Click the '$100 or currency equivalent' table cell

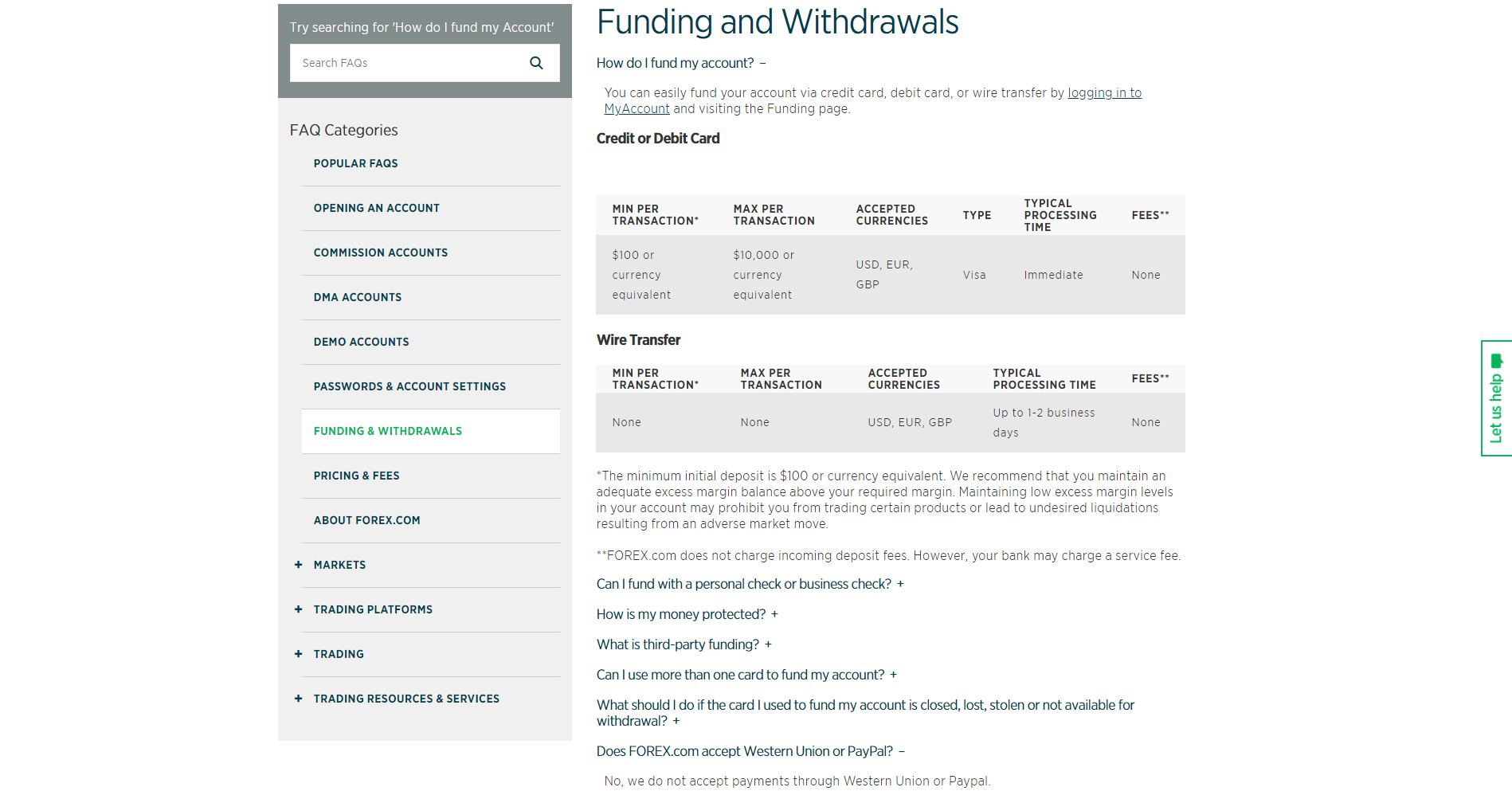pos(641,275)
